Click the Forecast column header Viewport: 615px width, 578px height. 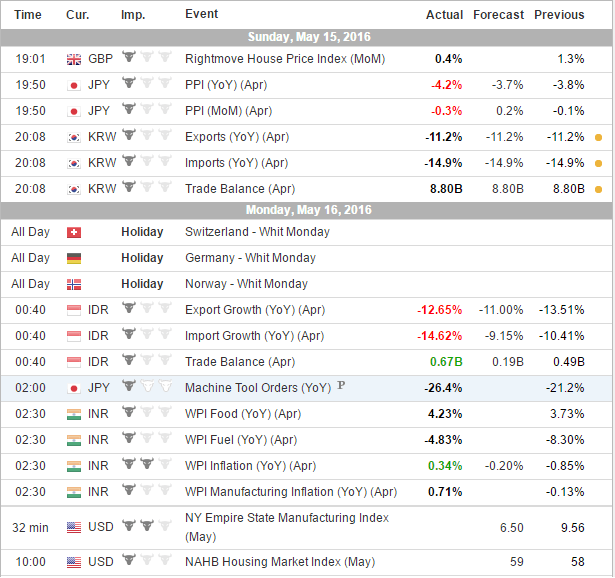pos(498,15)
